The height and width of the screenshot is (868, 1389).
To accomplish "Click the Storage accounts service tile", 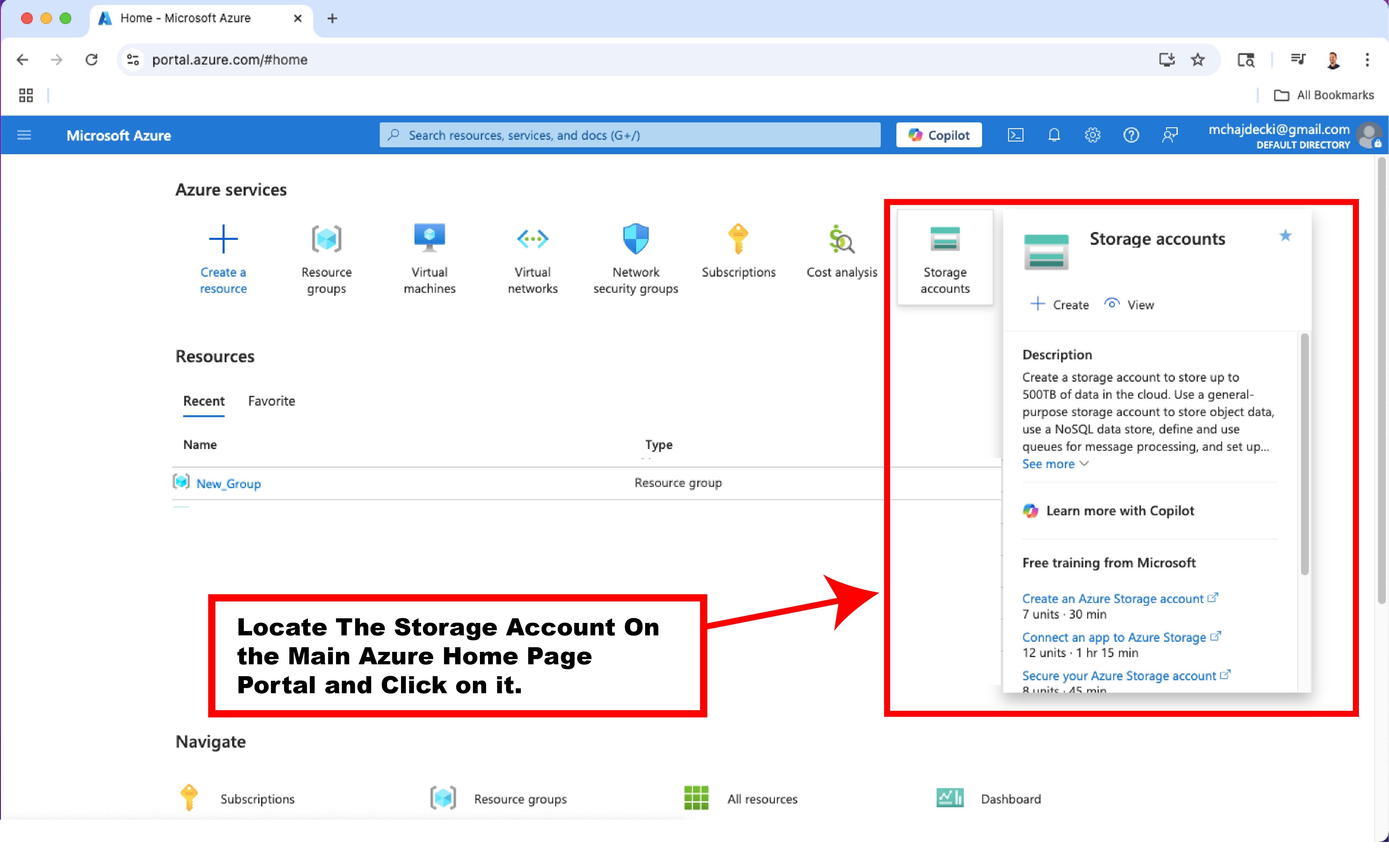I will click(x=945, y=257).
